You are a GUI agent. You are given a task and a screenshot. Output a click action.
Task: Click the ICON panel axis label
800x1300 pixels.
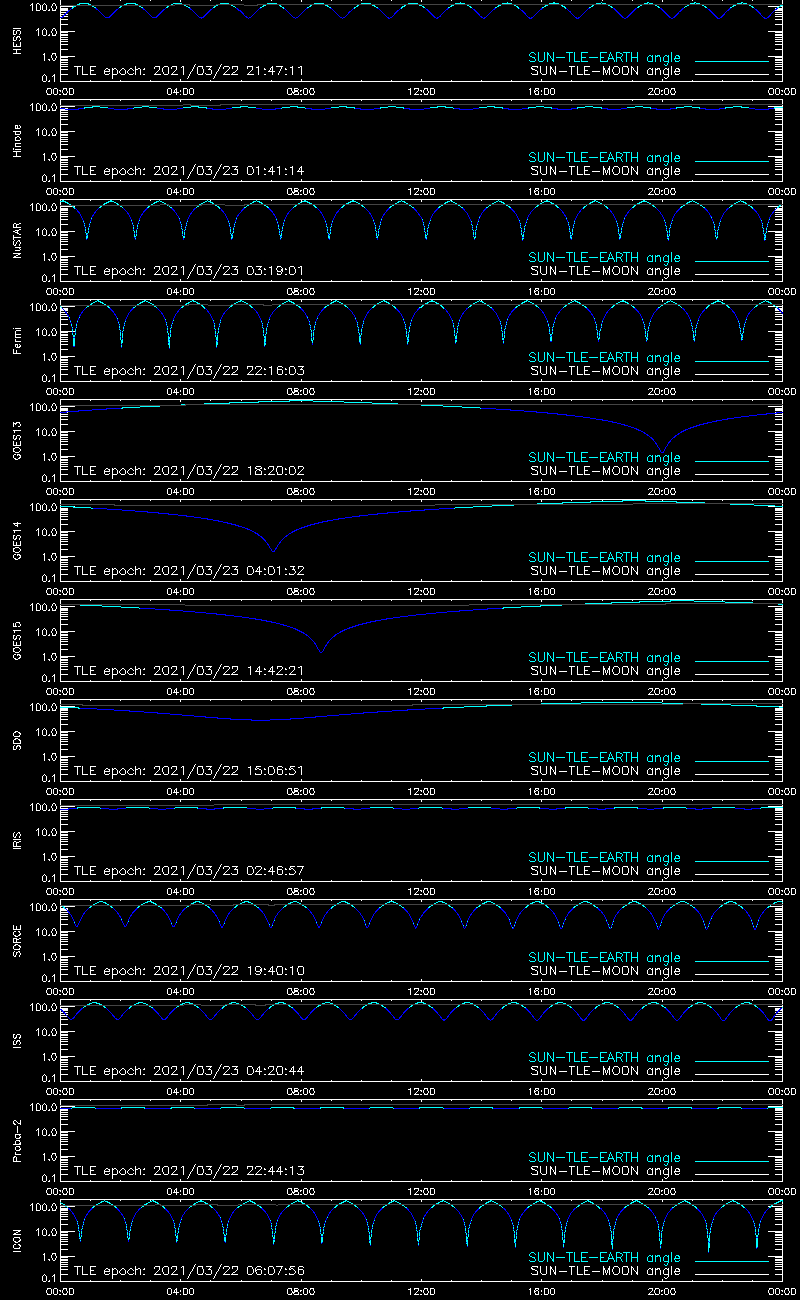click(x=18, y=1241)
